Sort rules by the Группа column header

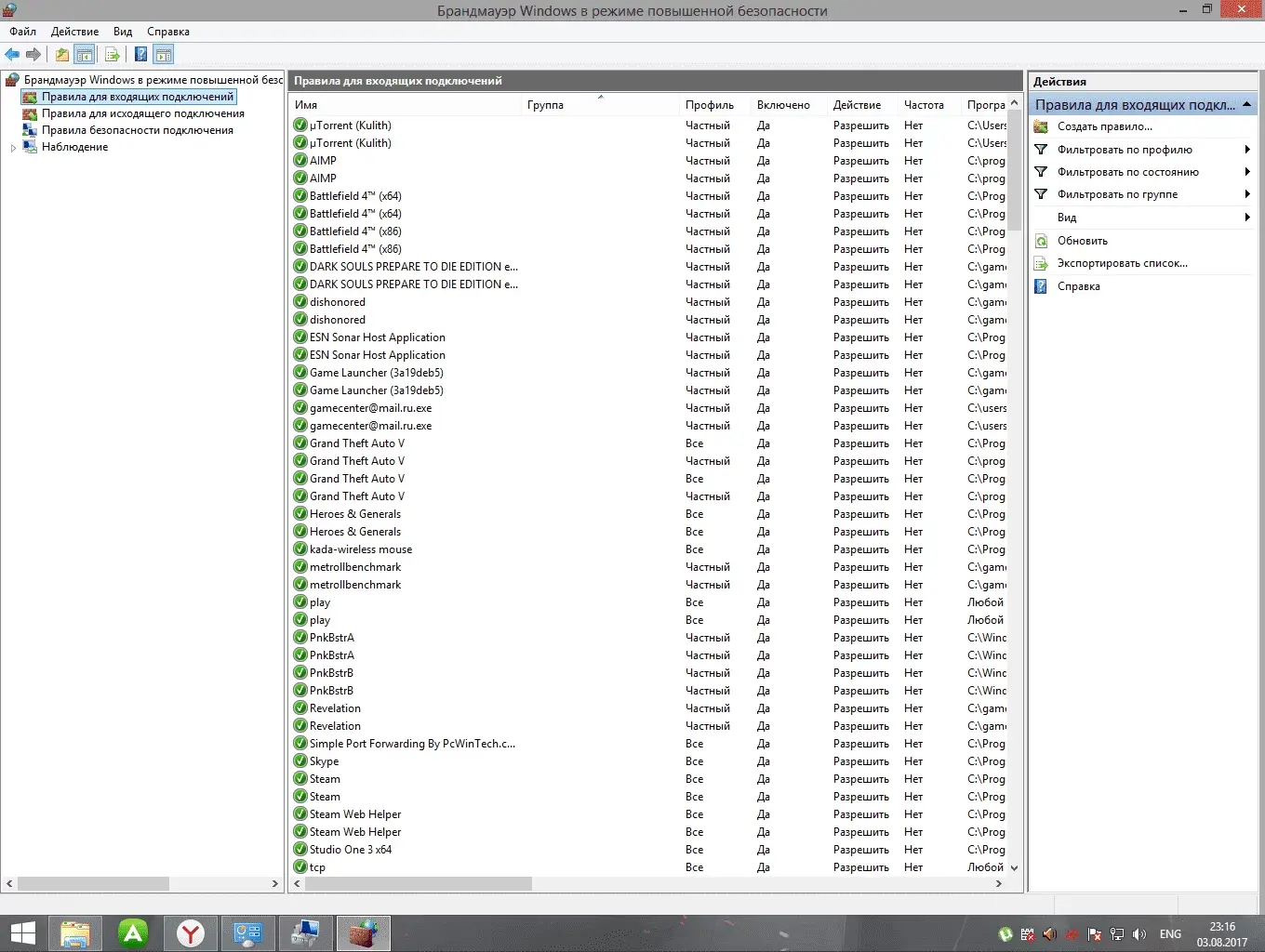pyautogui.click(x=601, y=105)
